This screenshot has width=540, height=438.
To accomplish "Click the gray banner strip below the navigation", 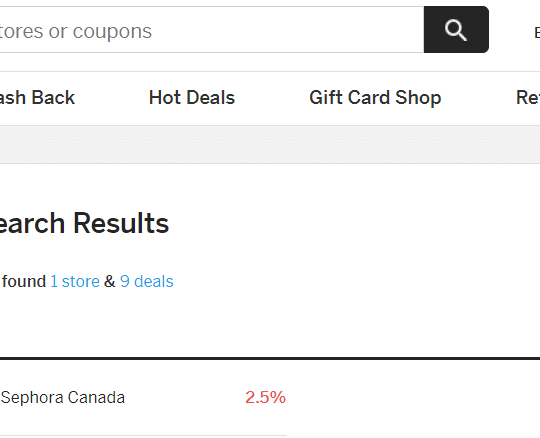I will (x=270, y=145).
